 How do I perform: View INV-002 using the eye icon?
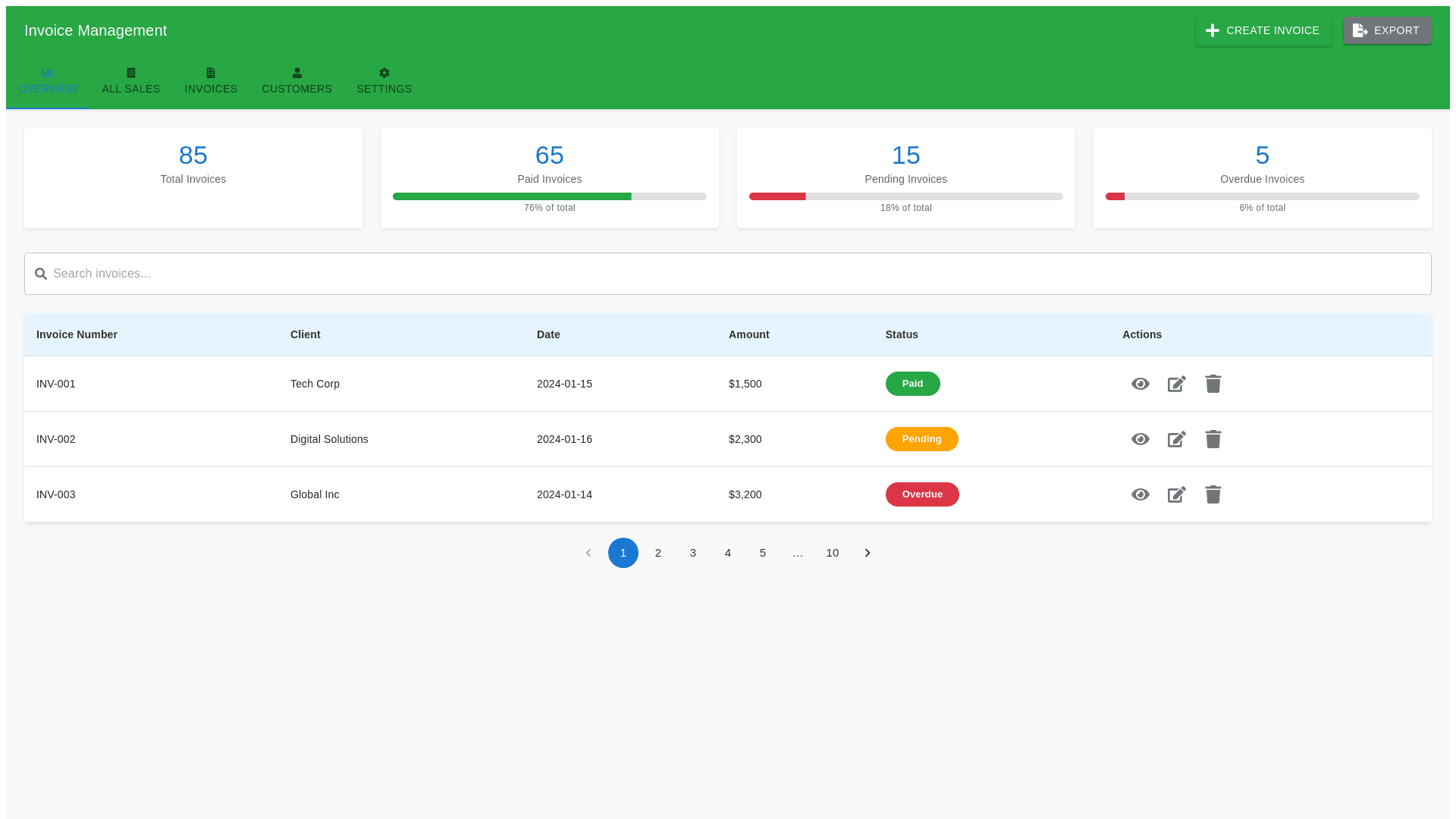pos(1140,439)
